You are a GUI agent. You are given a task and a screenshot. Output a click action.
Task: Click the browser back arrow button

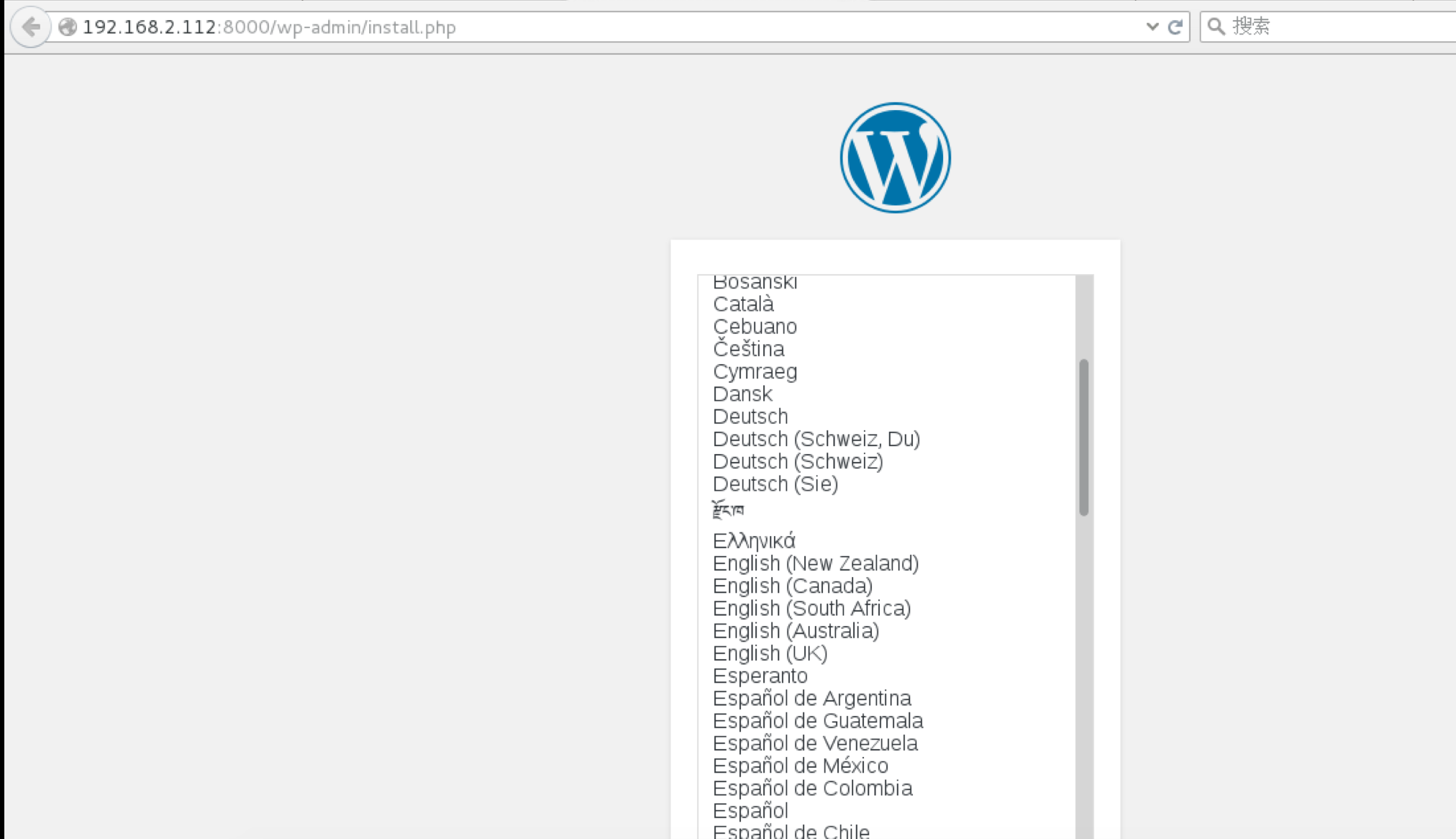click(30, 27)
